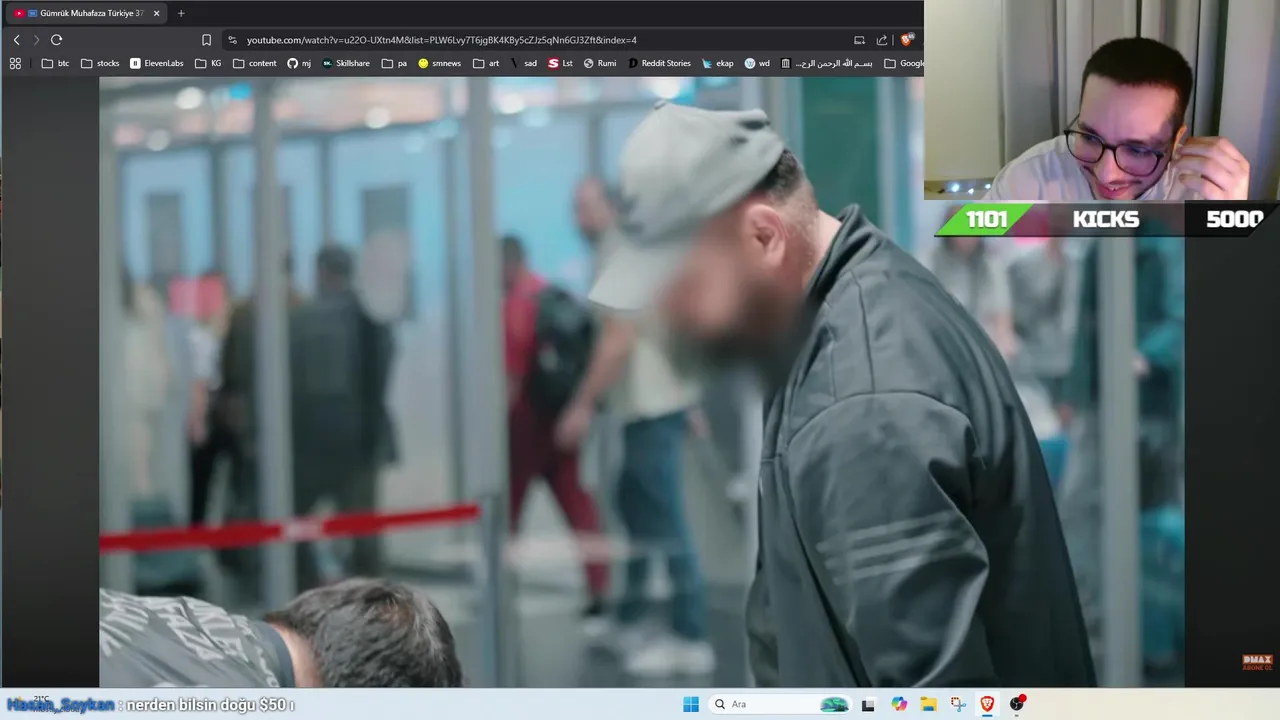Open Task View on the taskbar
The image size is (1280, 720).
pos(868,704)
